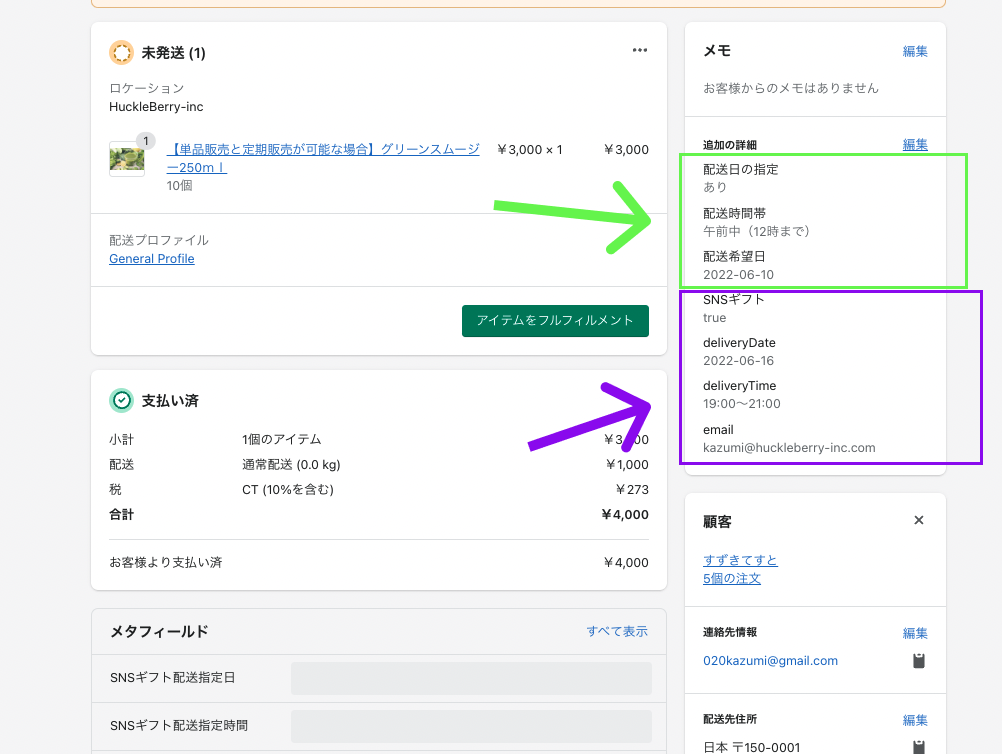
Task: Select the 午前中（12時まで） time slot text
Action: 757,231
